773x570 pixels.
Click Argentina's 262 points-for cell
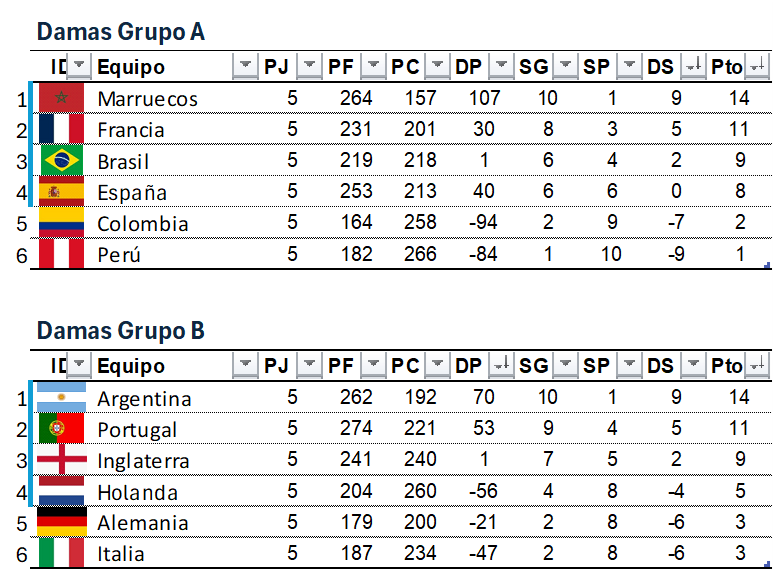(355, 398)
